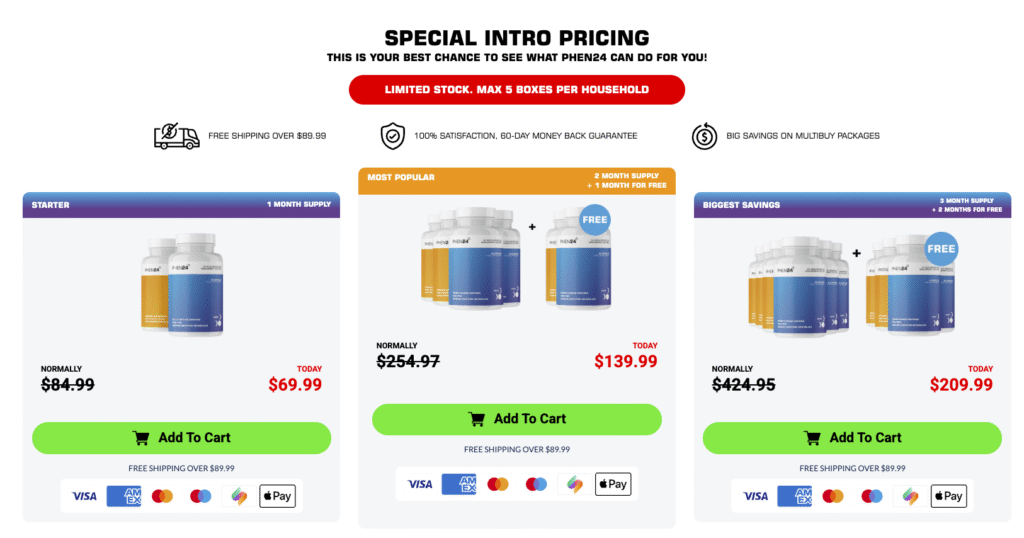The image size is (1024, 538).
Task: Click the Mastercard icon in the Most Popular card
Action: (x=497, y=484)
